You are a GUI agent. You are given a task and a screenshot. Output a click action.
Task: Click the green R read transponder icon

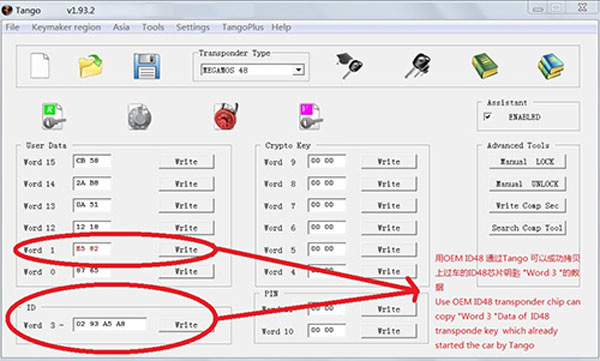point(53,116)
